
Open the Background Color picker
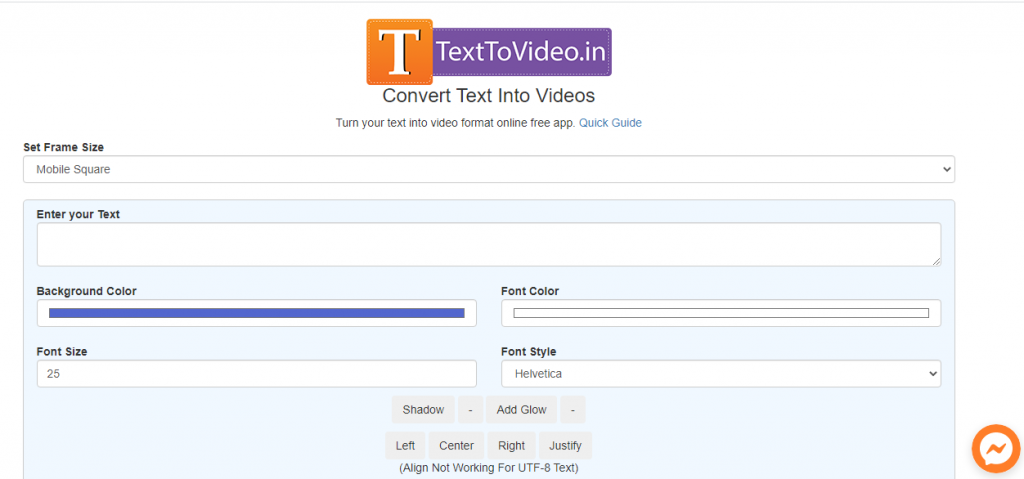point(257,313)
